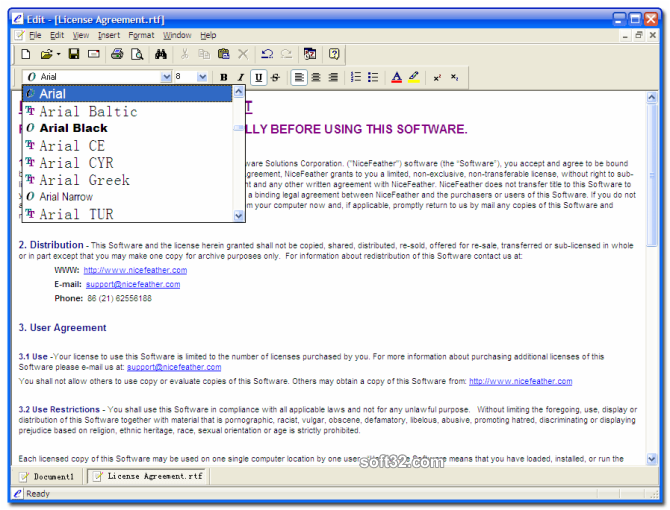
Task: Collapse the font name dropdown arrow
Action: point(166,77)
